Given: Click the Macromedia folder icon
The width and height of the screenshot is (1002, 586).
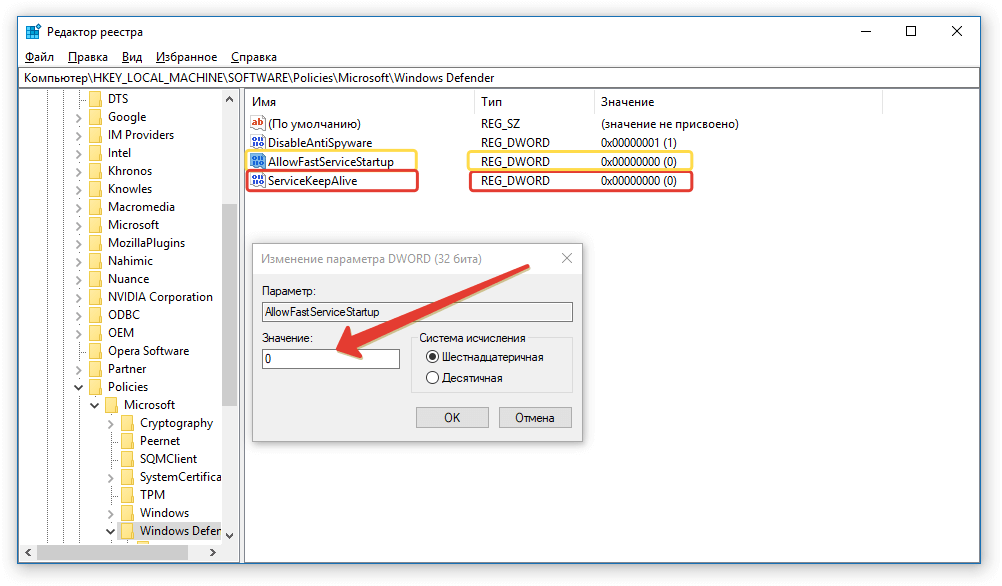Looking at the screenshot, I should point(95,206).
